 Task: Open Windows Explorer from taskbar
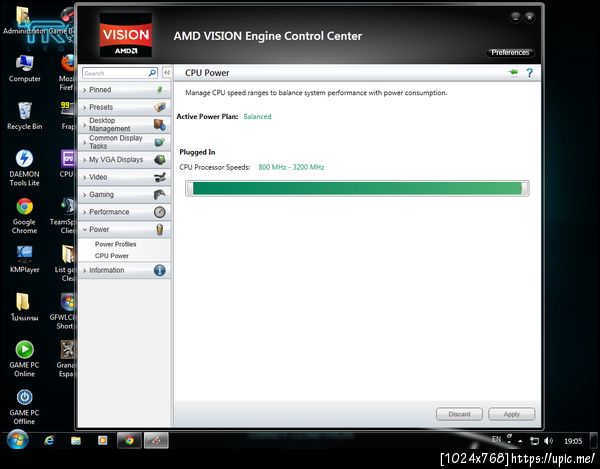click(x=76, y=441)
